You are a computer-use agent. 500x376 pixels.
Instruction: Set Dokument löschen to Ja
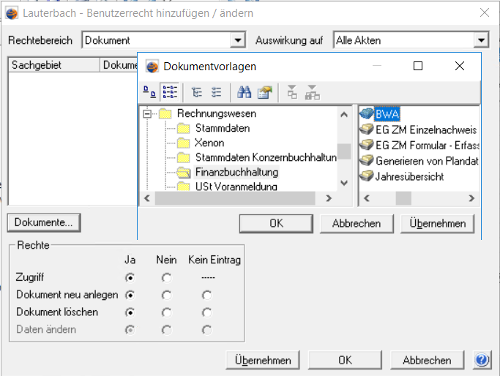click(x=130, y=312)
